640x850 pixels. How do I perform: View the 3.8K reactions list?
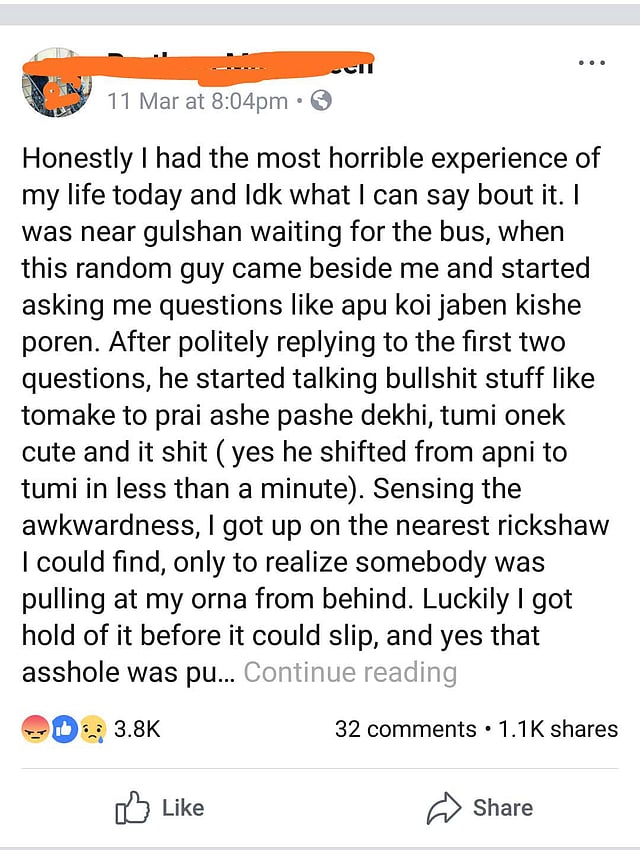[137, 729]
